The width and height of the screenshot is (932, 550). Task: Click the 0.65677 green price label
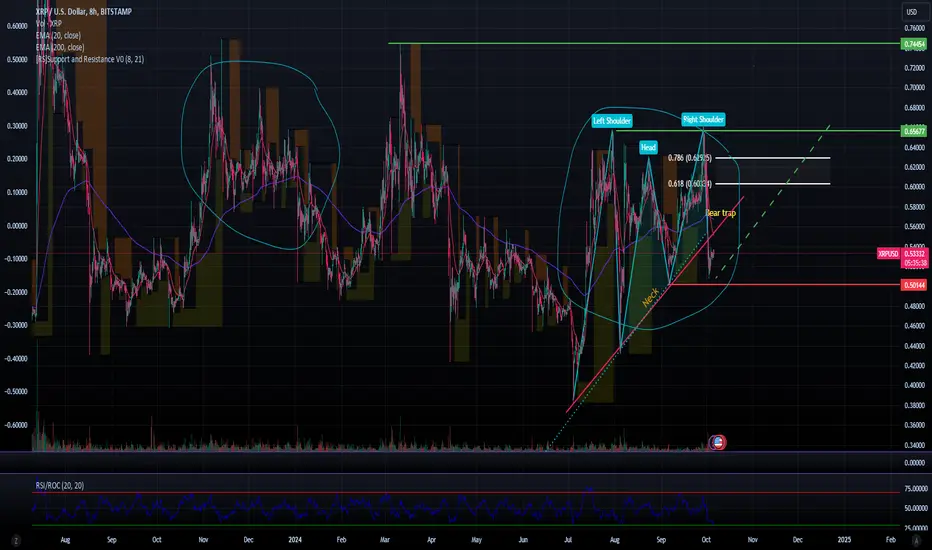coord(914,131)
